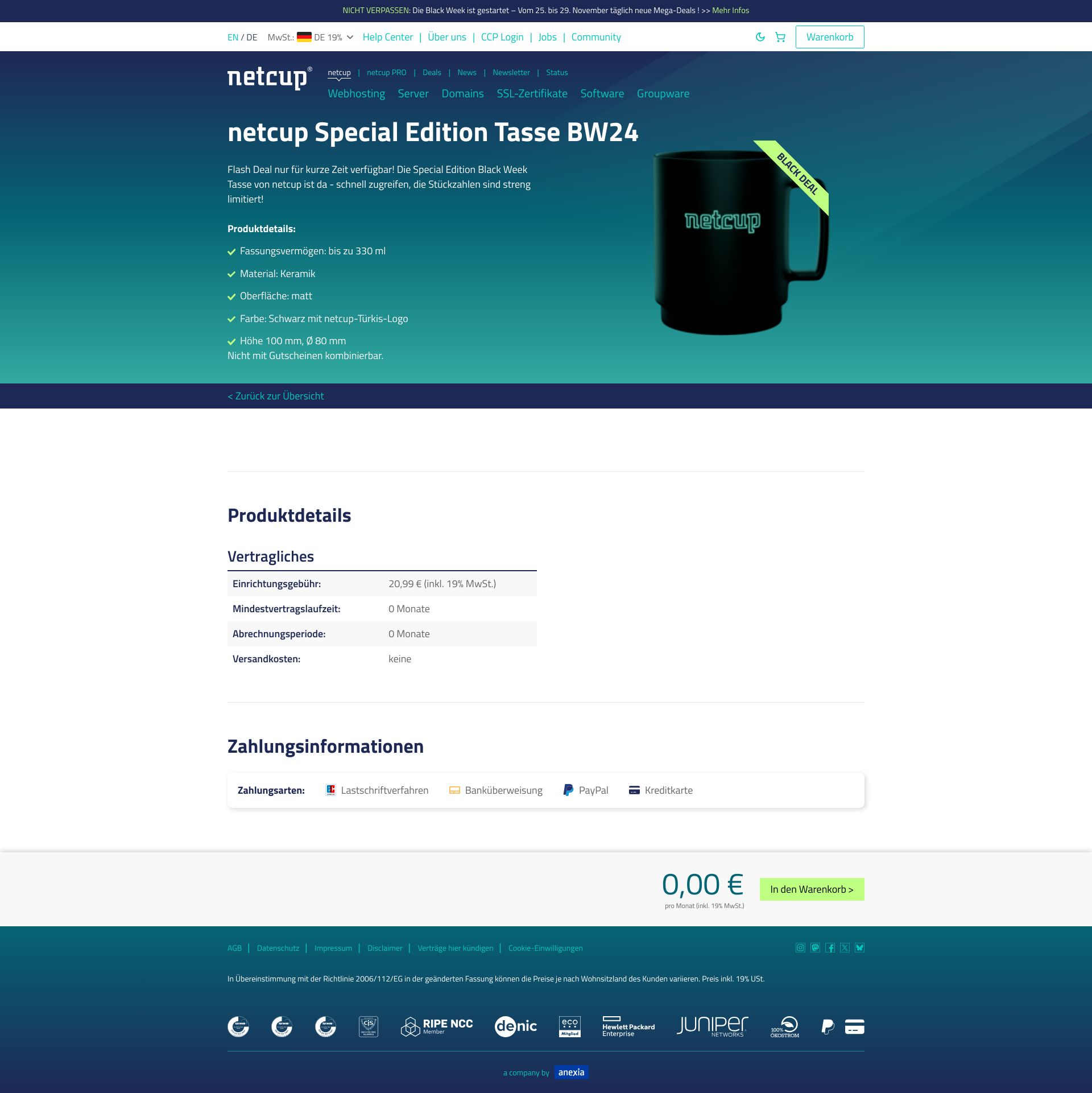Select the netcup PRO tab

(387, 72)
